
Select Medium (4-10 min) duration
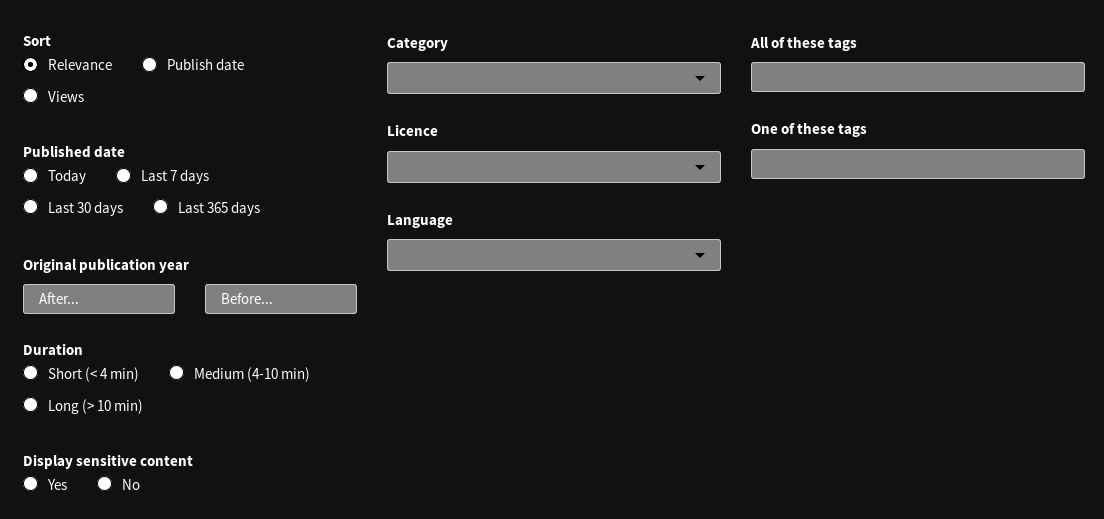click(x=177, y=373)
